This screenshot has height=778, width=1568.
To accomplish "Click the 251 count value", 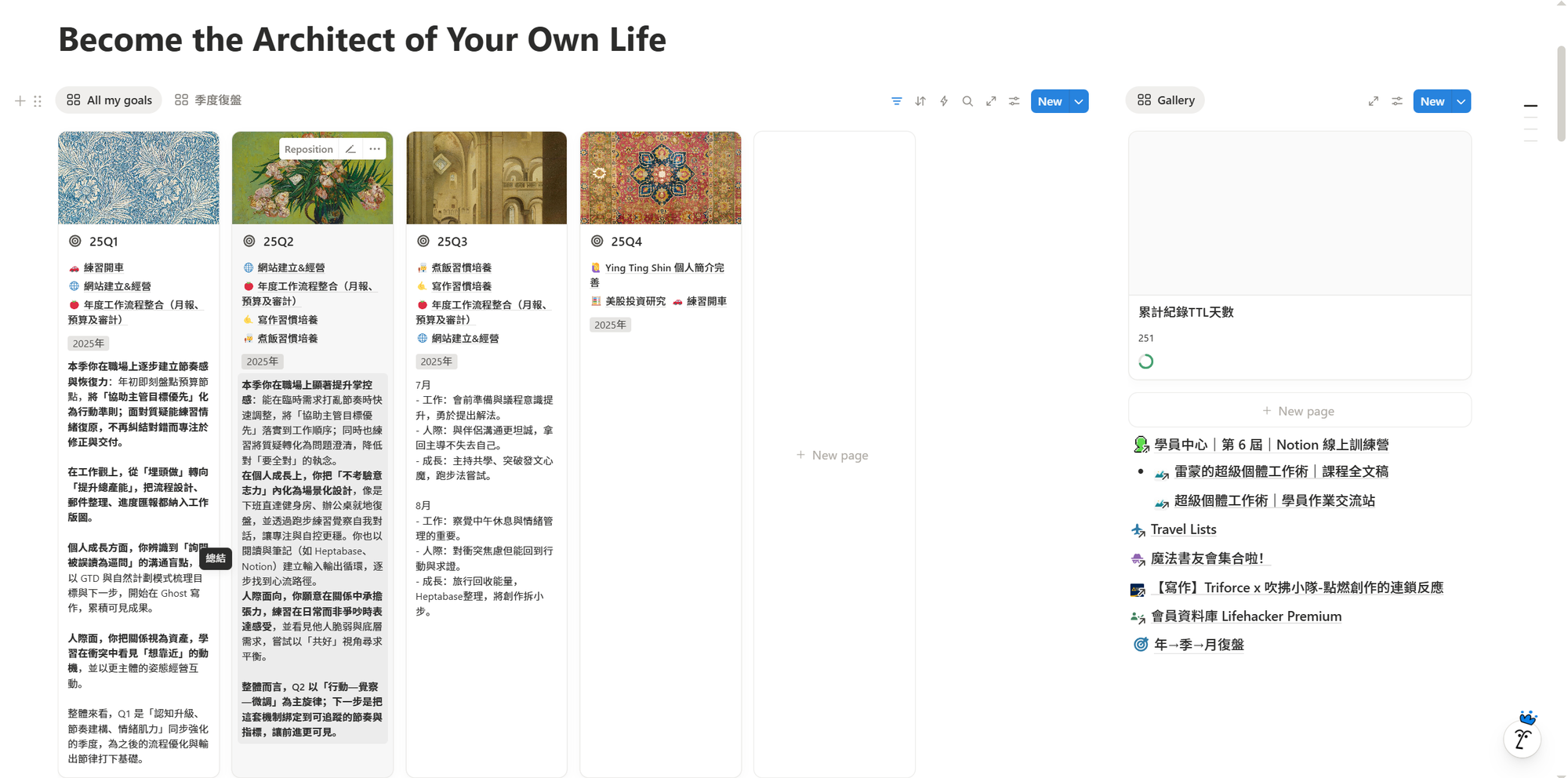I will point(1146,338).
